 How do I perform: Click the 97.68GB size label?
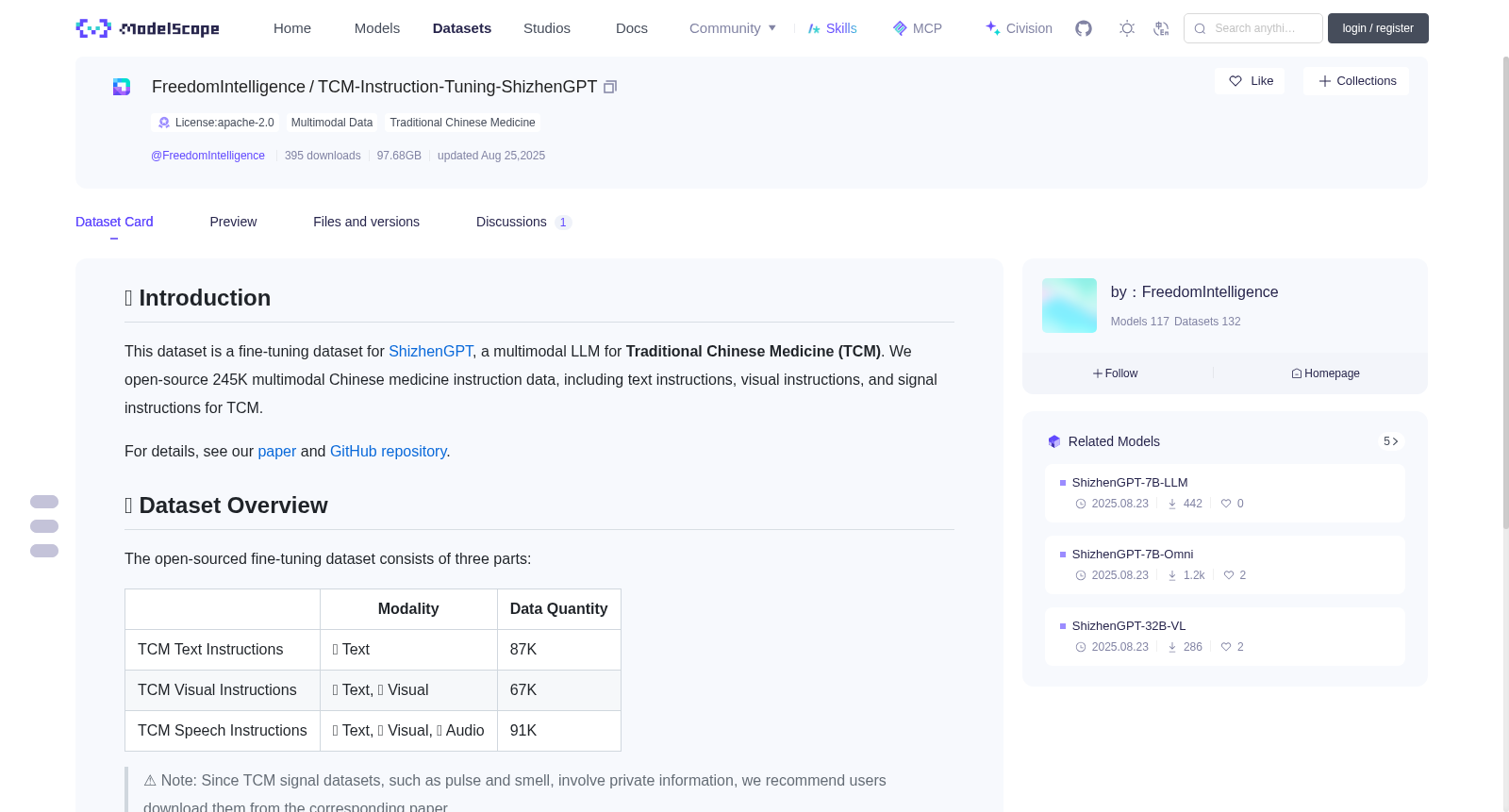399,156
